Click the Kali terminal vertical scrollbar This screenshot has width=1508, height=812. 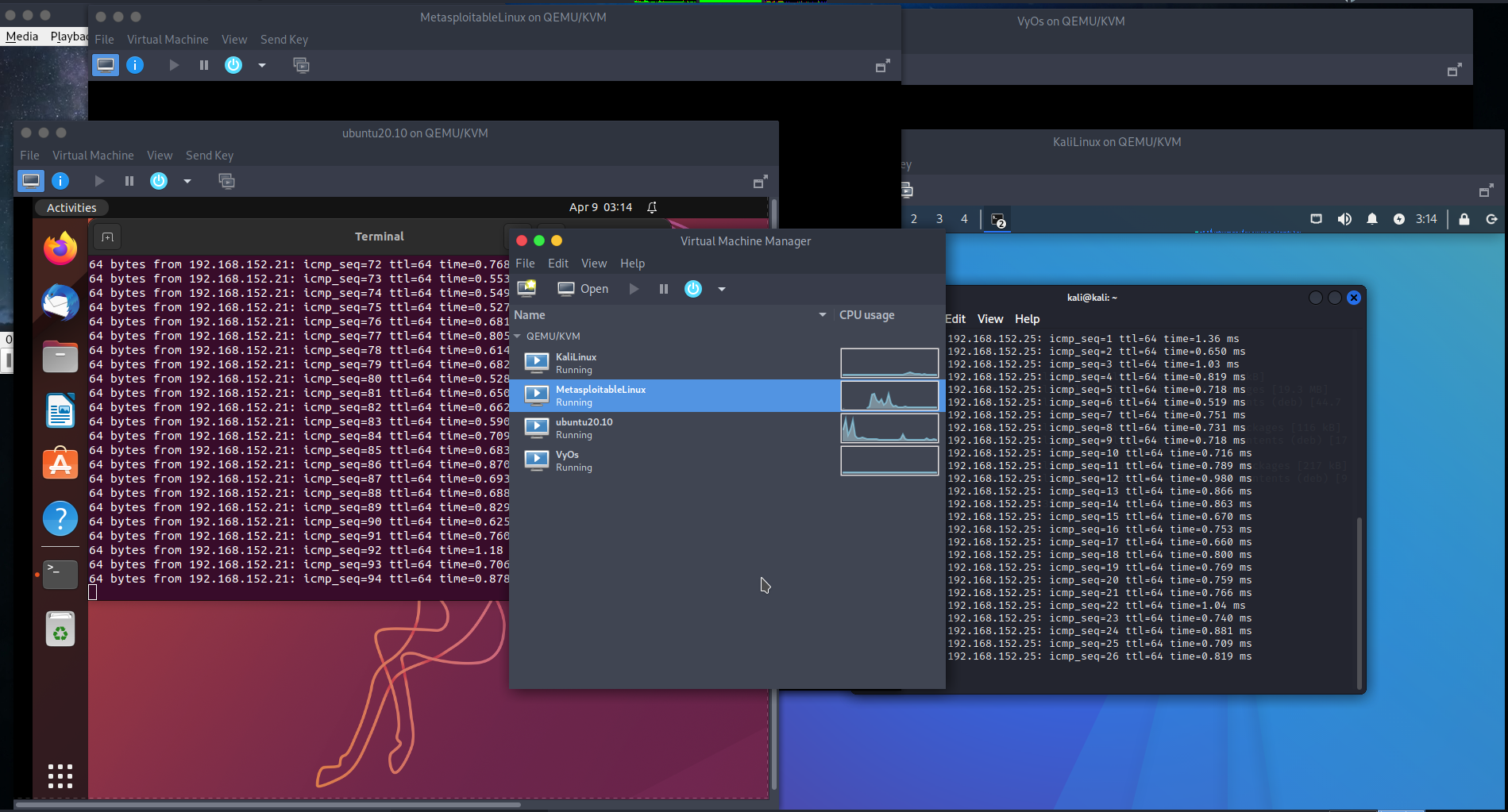(1360, 603)
